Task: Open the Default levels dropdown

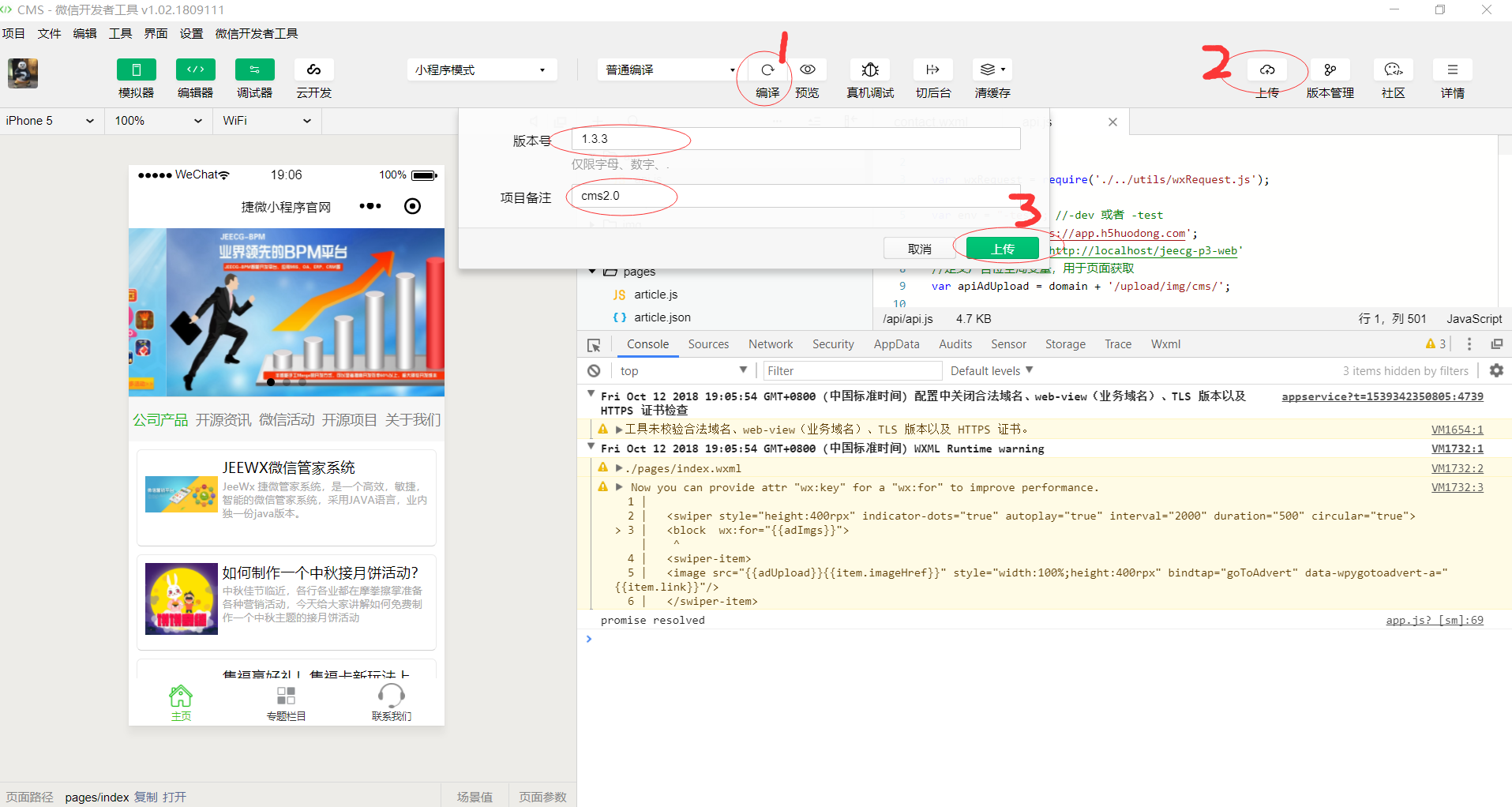Action: pos(992,371)
